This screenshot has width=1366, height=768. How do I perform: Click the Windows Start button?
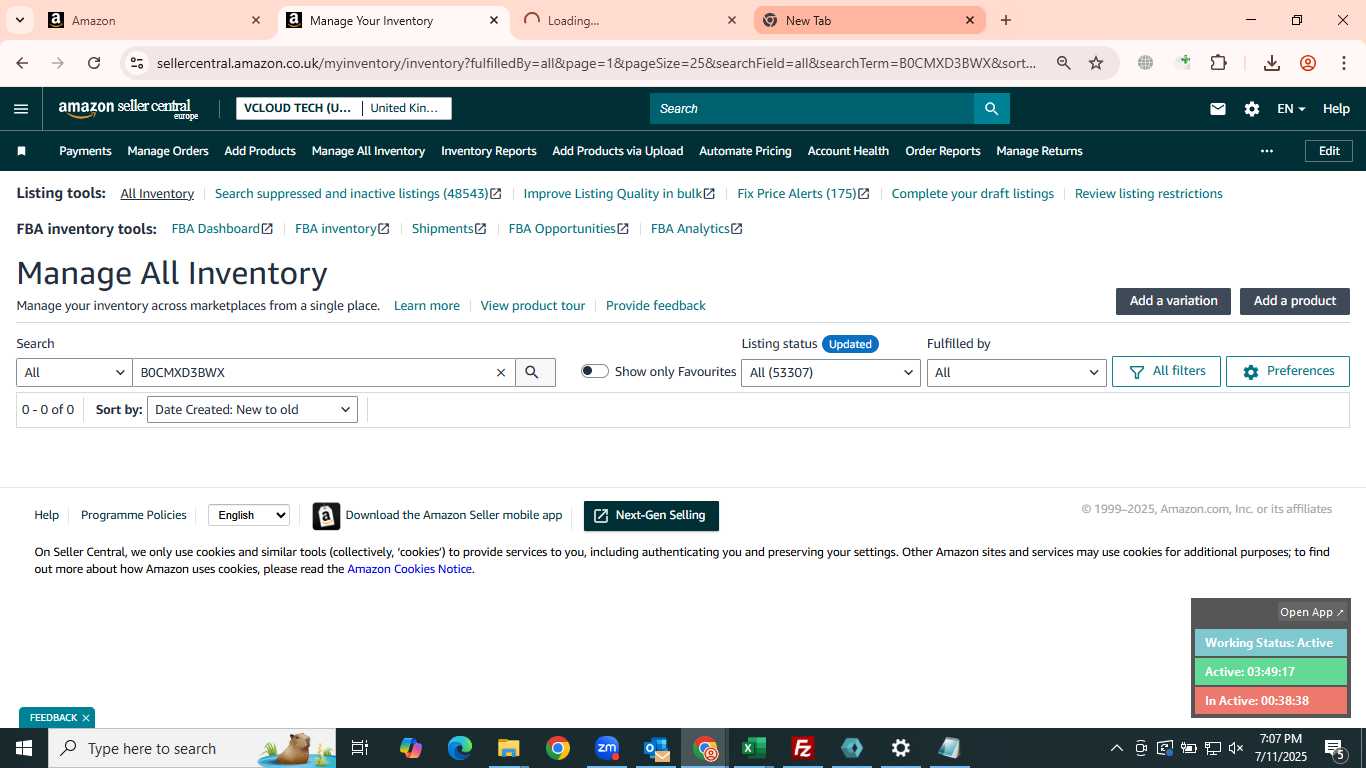pyautogui.click(x=24, y=748)
